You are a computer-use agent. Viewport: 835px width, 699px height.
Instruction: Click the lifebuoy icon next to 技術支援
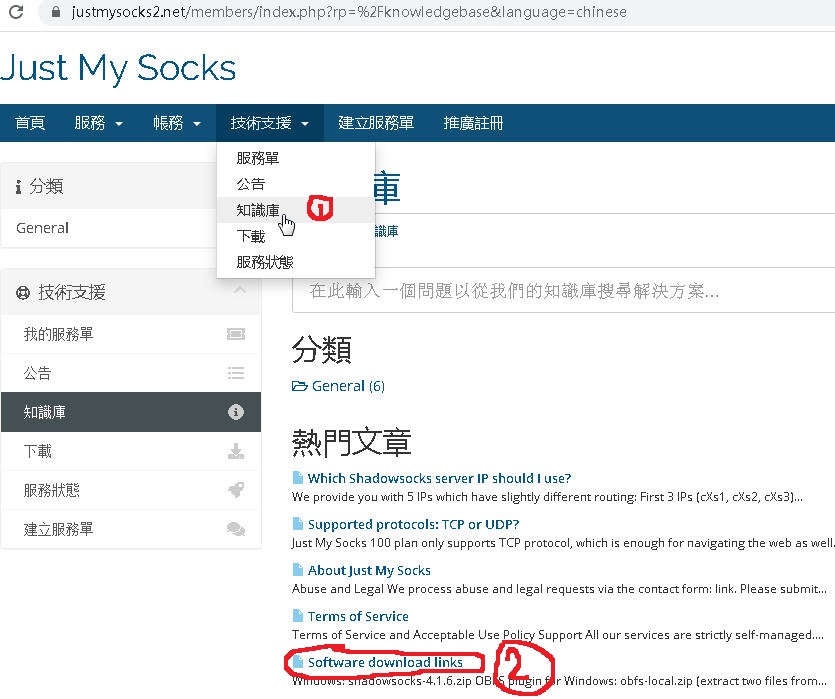[x=23, y=293]
